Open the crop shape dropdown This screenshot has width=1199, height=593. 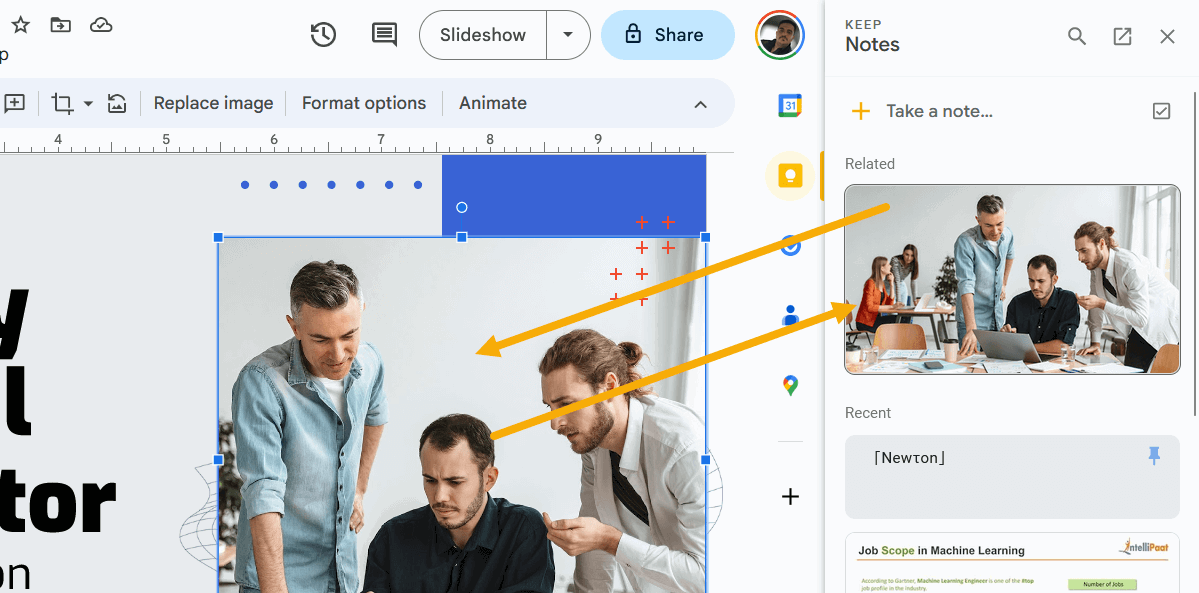pyautogui.click(x=86, y=103)
